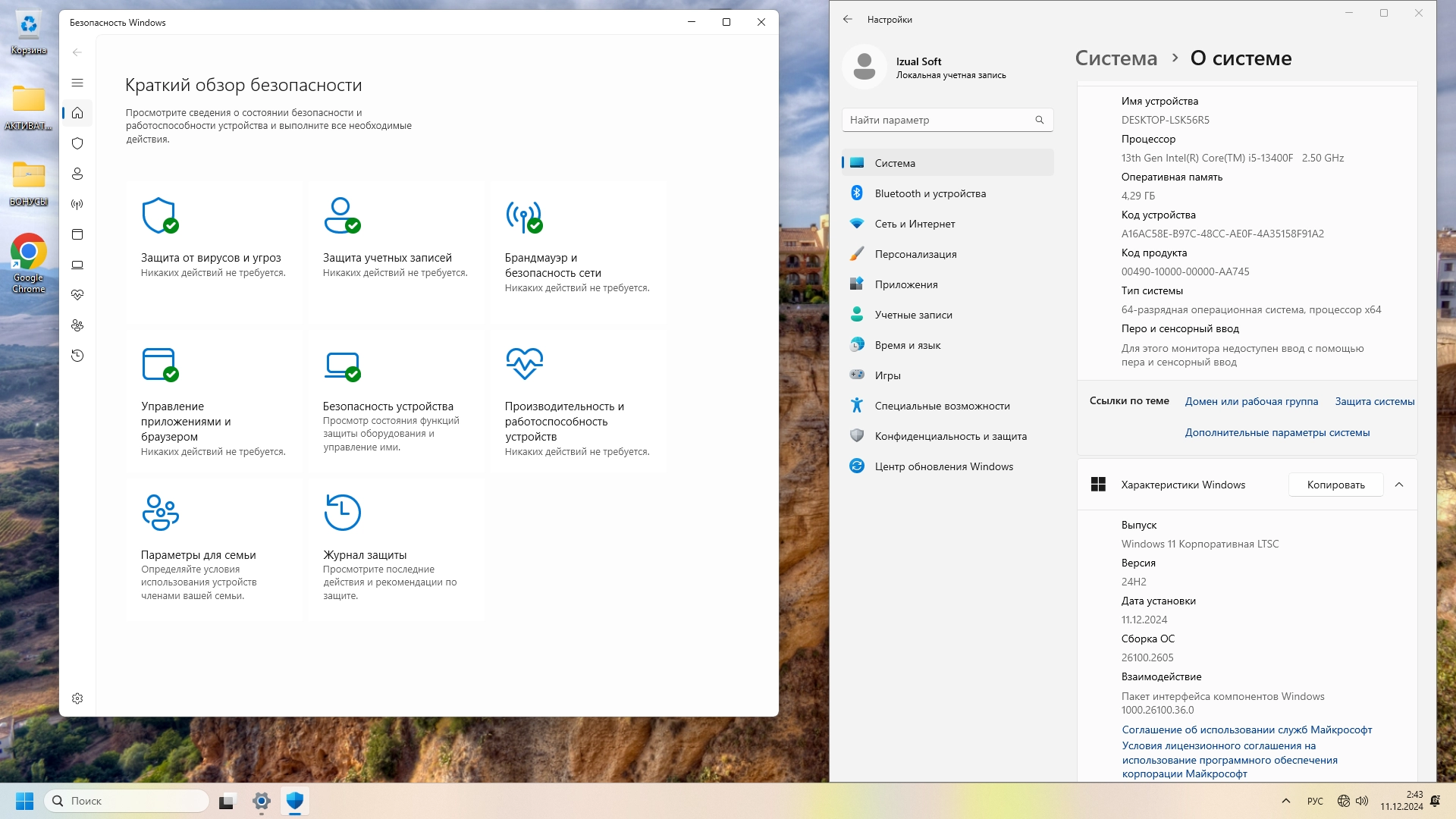Open Дополнительные параметры системы link
This screenshot has width=1456, height=819.
[1277, 432]
